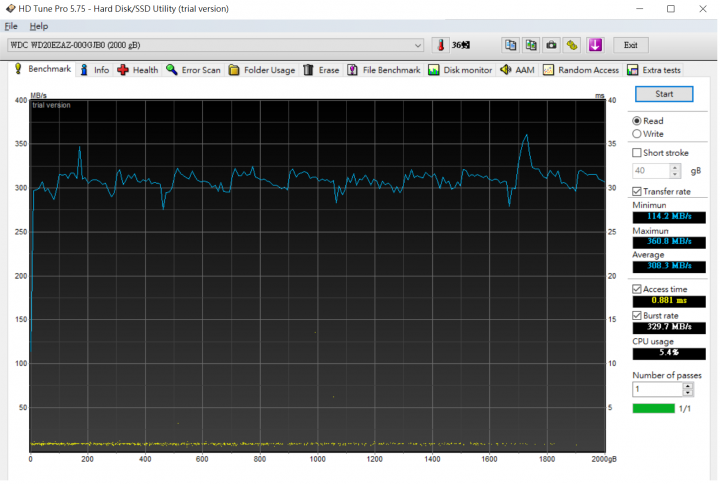Screen dimensions: 720x484
Task: Click the 0.881 ms access time value
Action: point(670,302)
